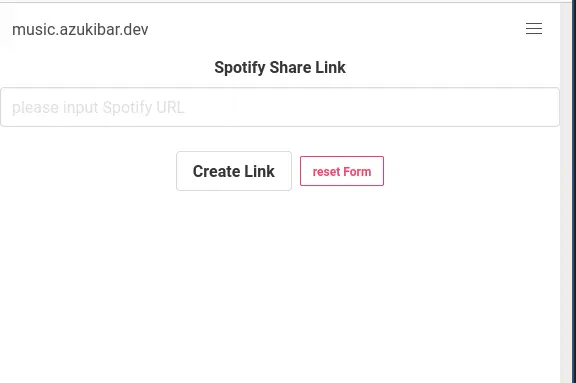Open the hamburger navigation menu
Screen dimensions: 576x383
point(534,29)
